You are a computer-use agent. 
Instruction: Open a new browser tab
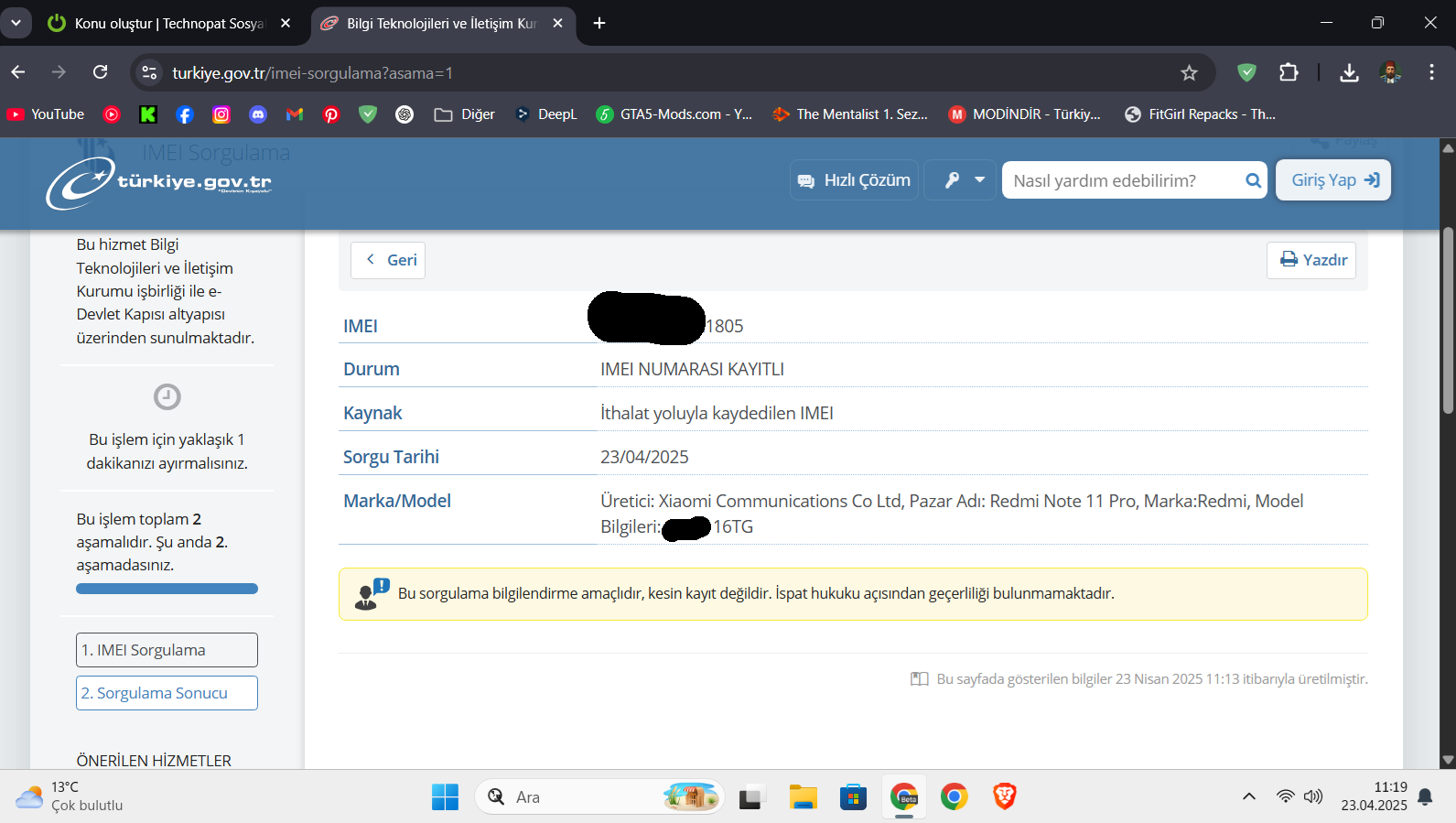coord(599,24)
